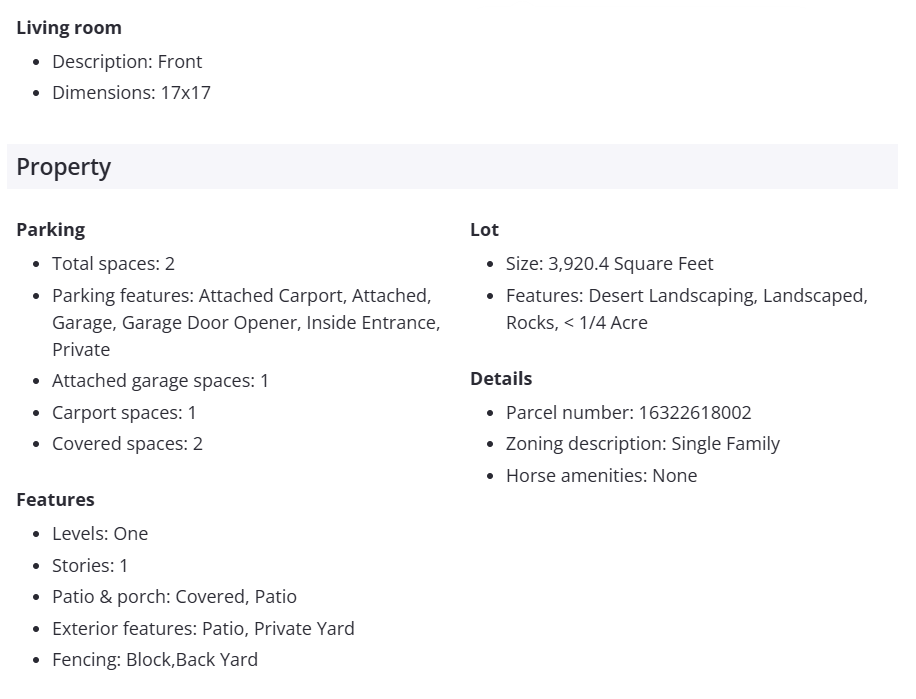Click the Dimensions: 17x17 entry
916x699 pixels.
[131, 93]
